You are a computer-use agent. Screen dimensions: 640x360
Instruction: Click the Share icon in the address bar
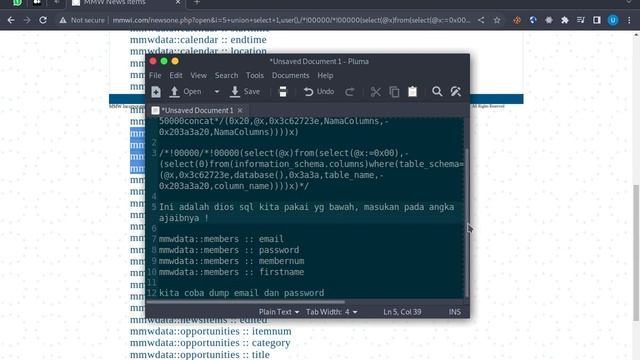click(481, 20)
